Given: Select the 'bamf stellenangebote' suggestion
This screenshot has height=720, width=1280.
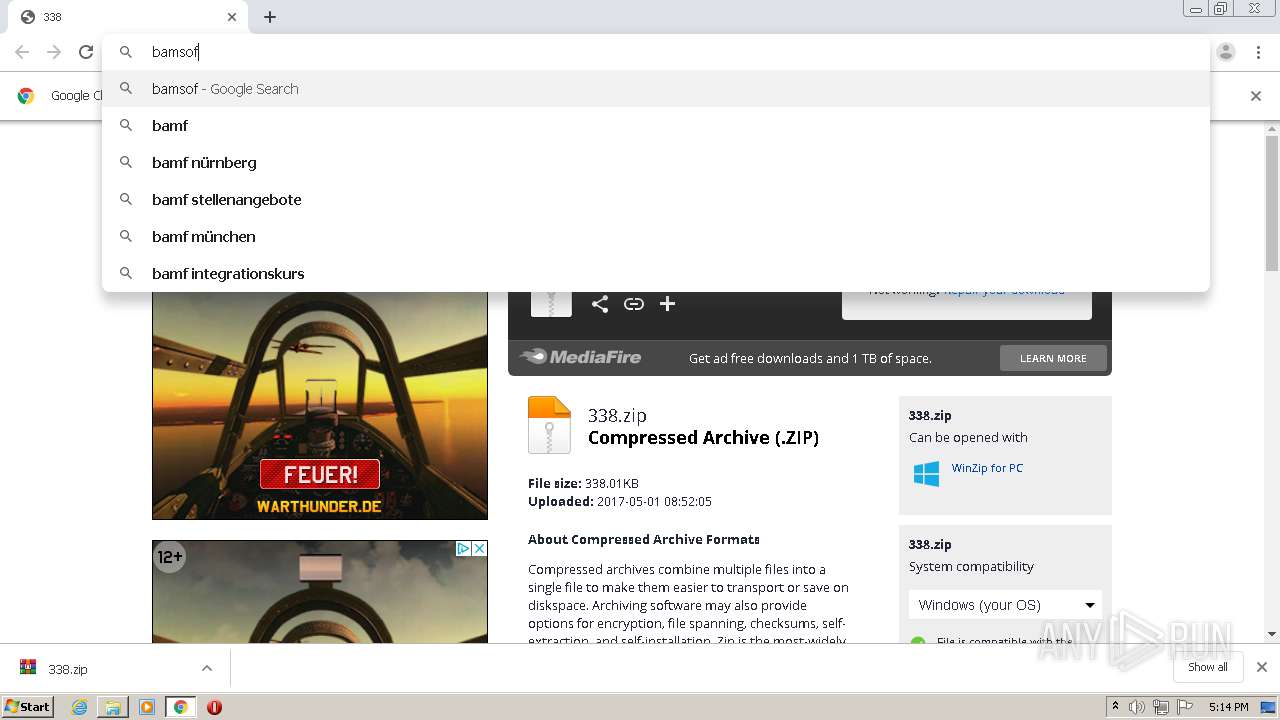Looking at the screenshot, I should point(656,200).
